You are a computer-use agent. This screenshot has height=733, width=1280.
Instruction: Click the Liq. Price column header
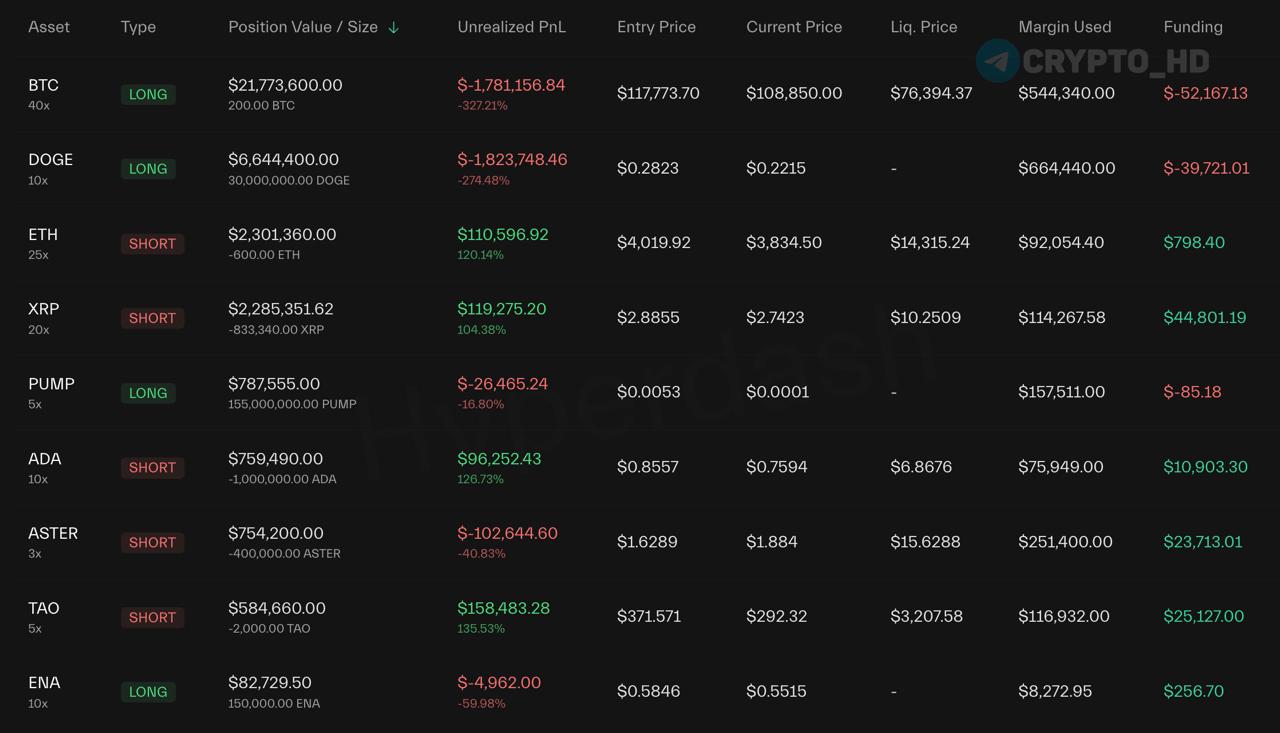[x=923, y=27]
